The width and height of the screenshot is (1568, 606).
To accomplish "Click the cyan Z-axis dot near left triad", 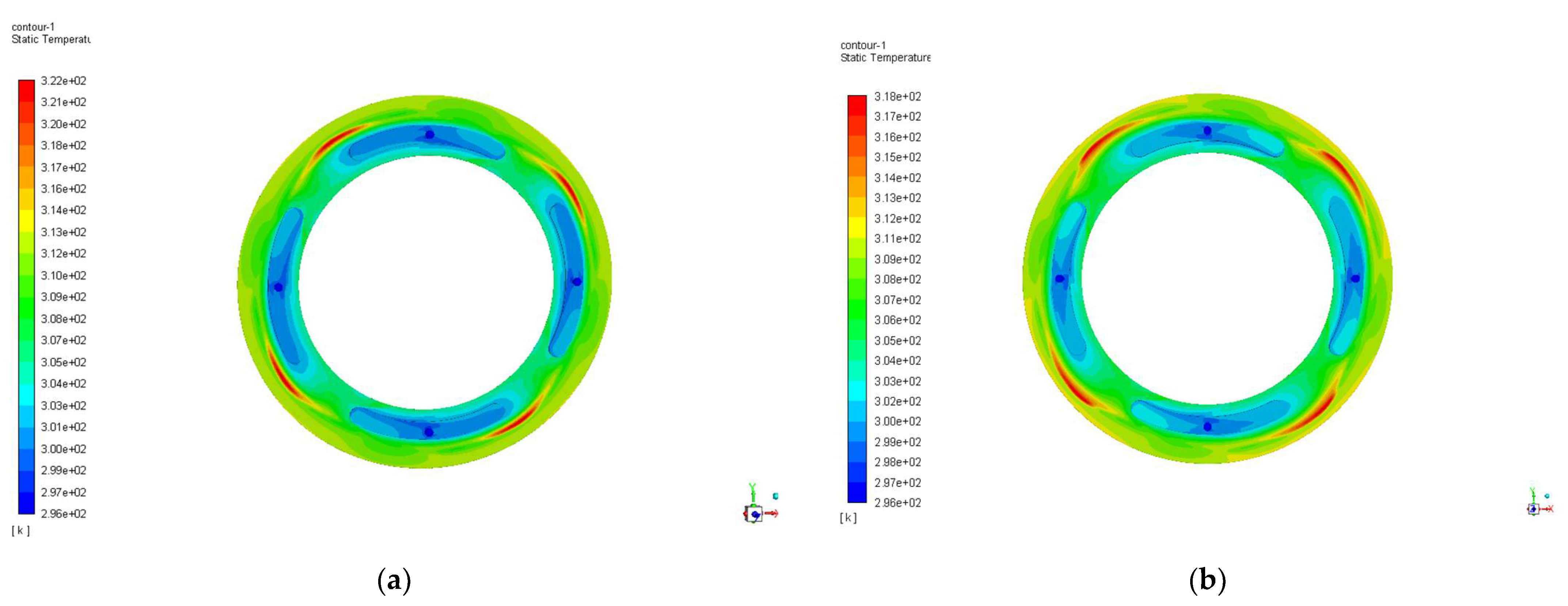I will (775, 496).
